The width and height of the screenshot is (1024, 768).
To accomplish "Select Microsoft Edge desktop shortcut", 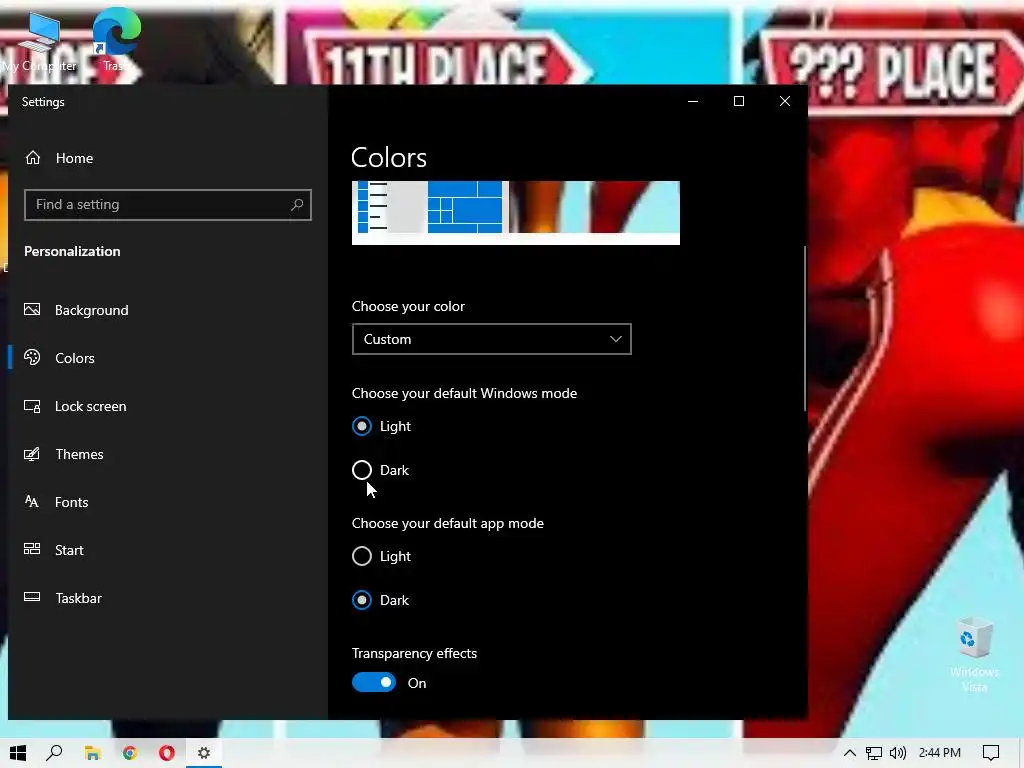I will coord(116,39).
